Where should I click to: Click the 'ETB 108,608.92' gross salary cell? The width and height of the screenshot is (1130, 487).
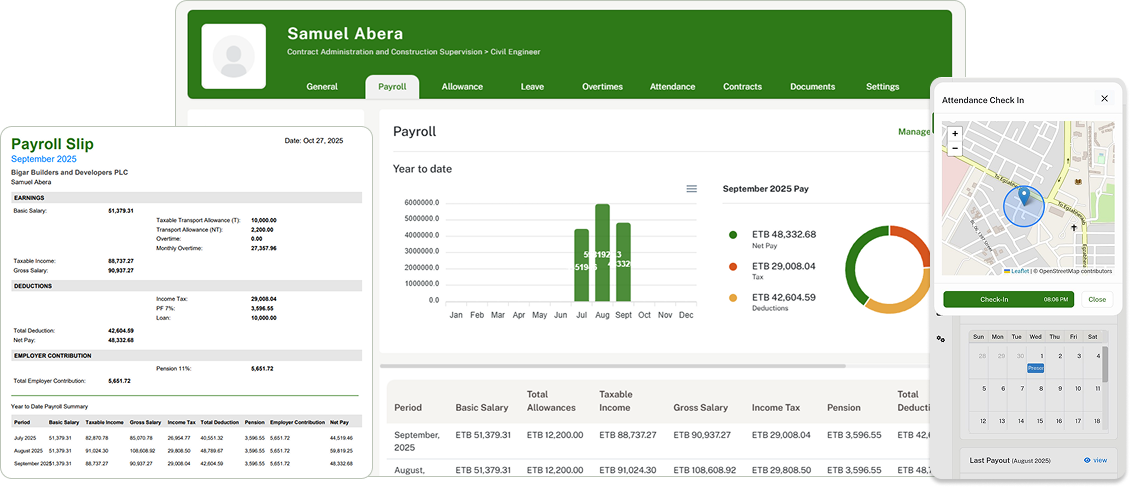[x=705, y=470]
